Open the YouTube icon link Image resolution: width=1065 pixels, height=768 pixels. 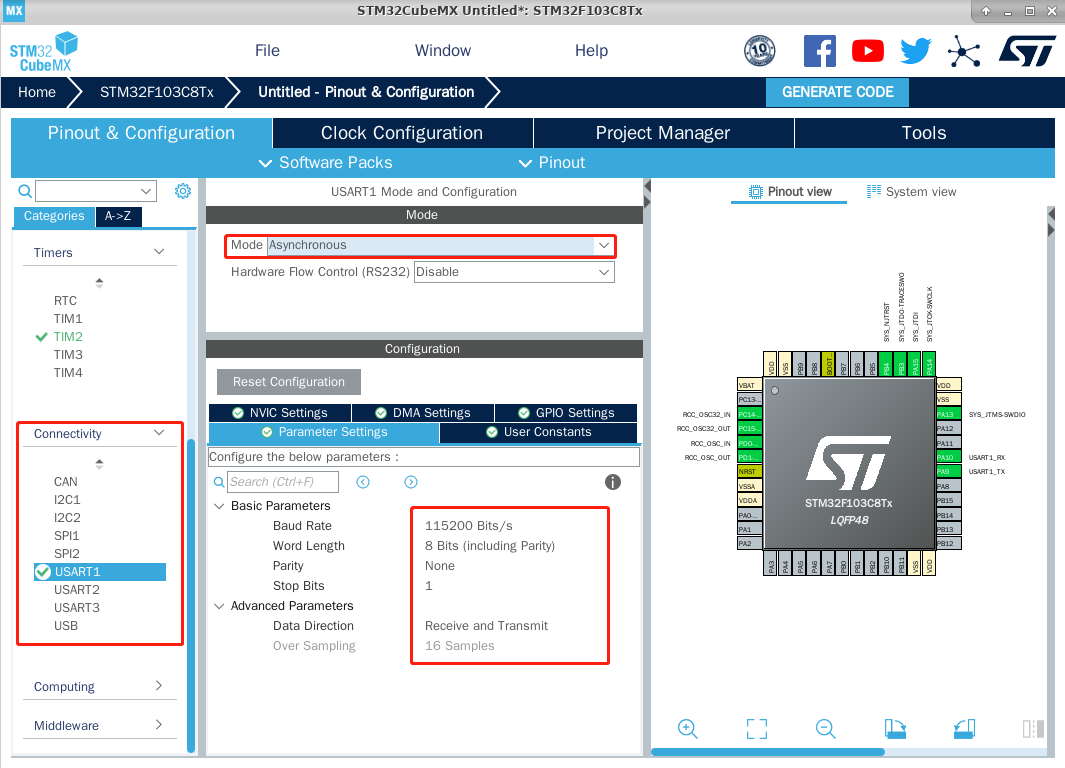(867, 51)
